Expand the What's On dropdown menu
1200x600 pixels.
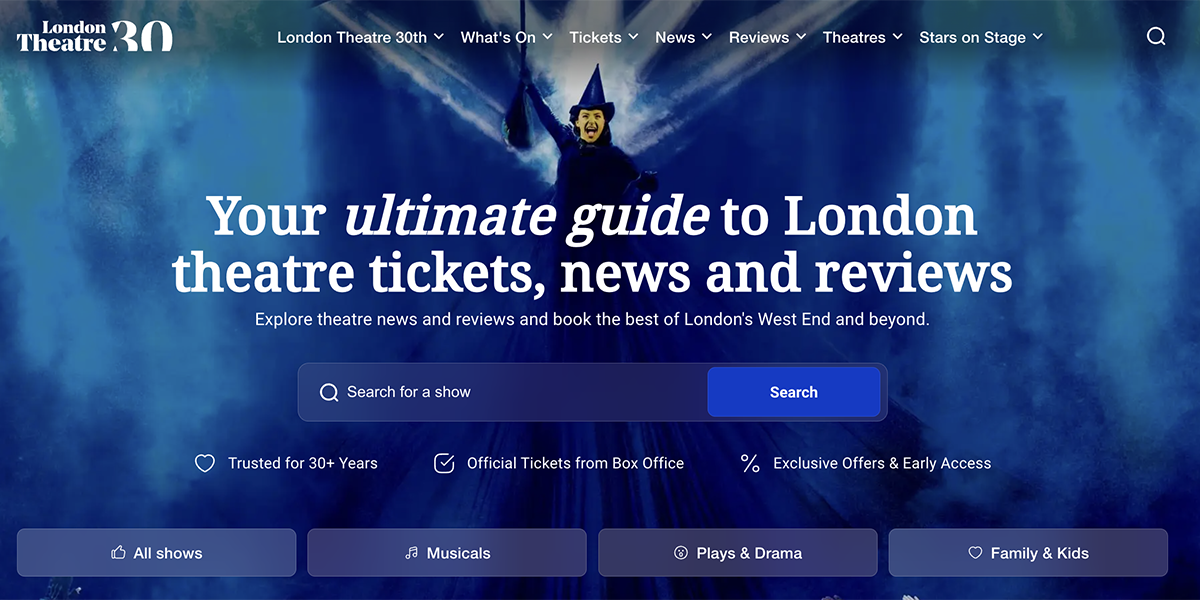click(507, 37)
